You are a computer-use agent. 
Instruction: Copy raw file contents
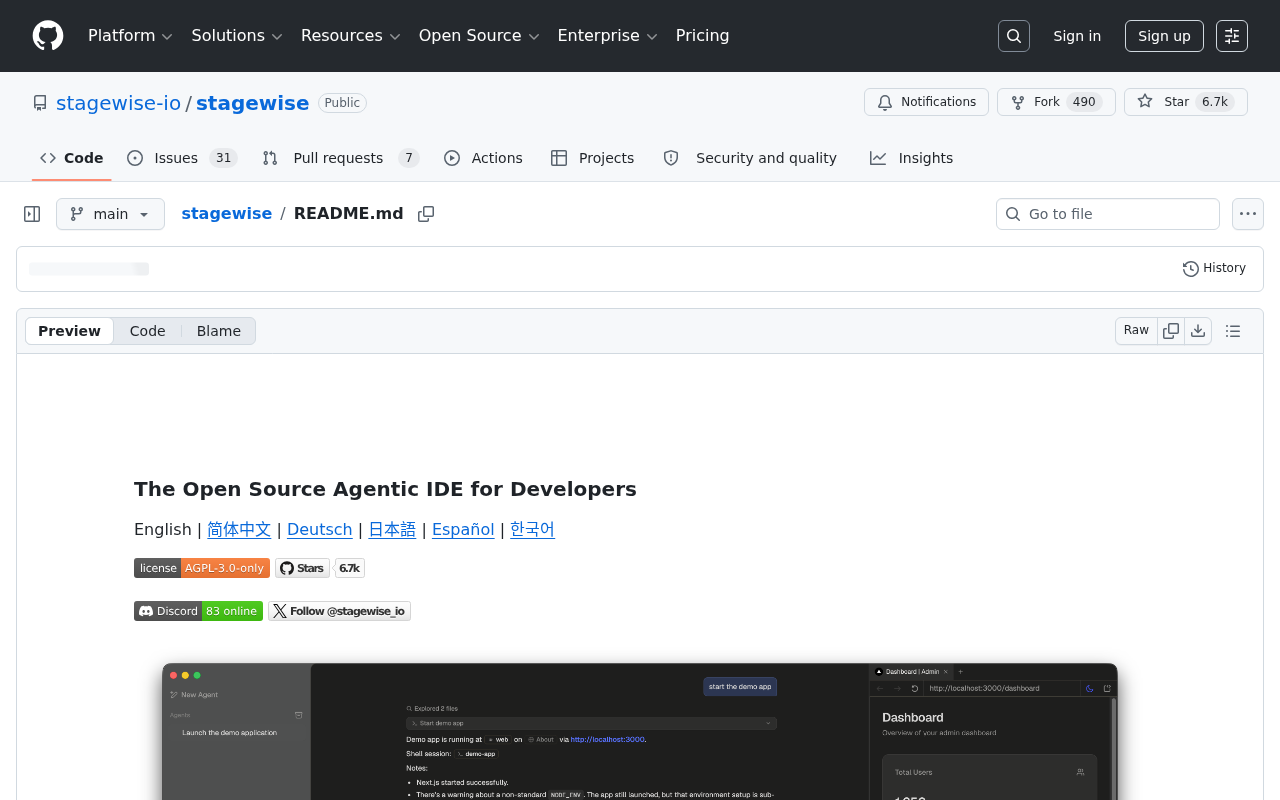click(x=1171, y=331)
